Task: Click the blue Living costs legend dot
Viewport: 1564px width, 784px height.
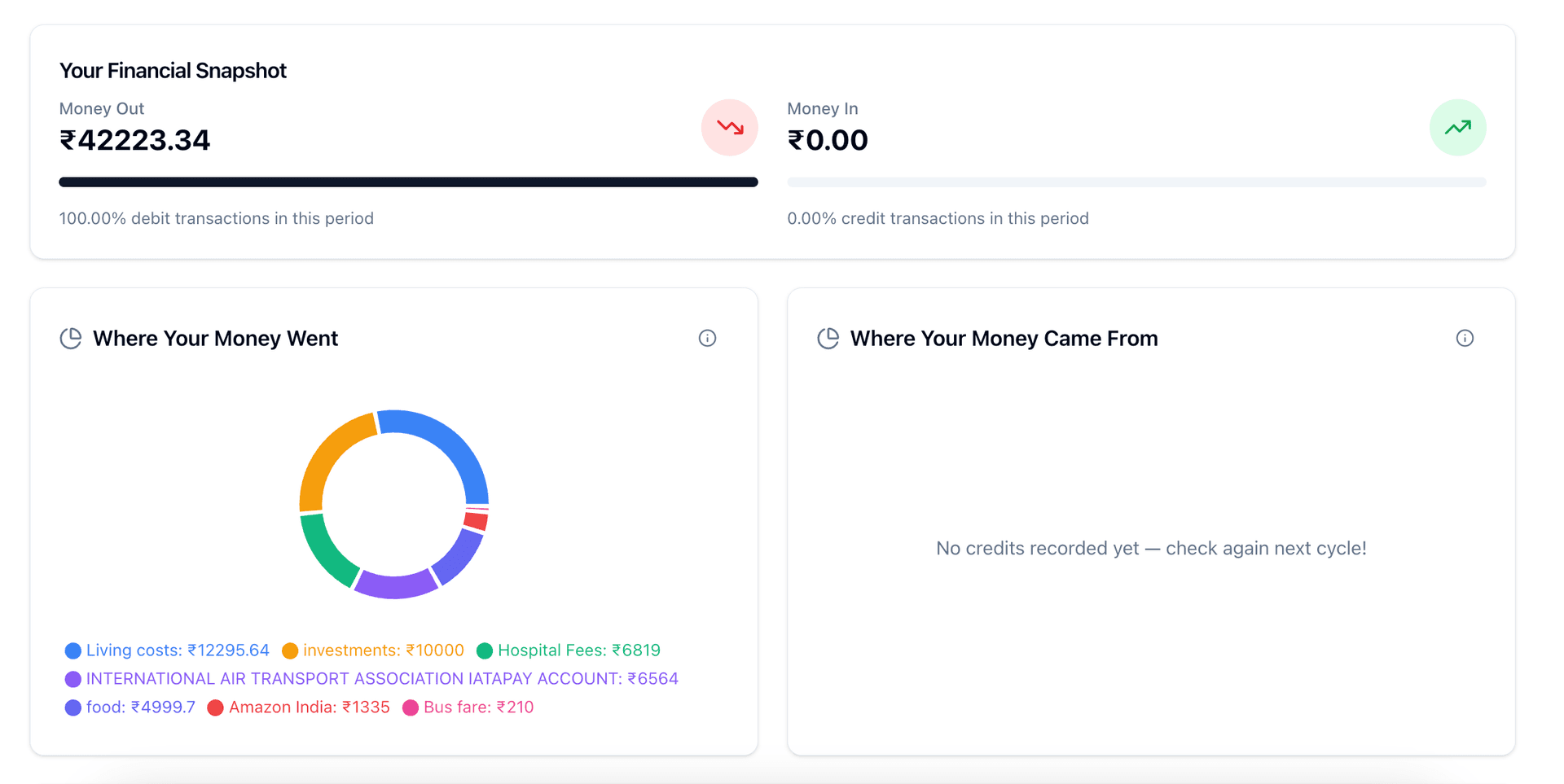Action: [x=73, y=650]
